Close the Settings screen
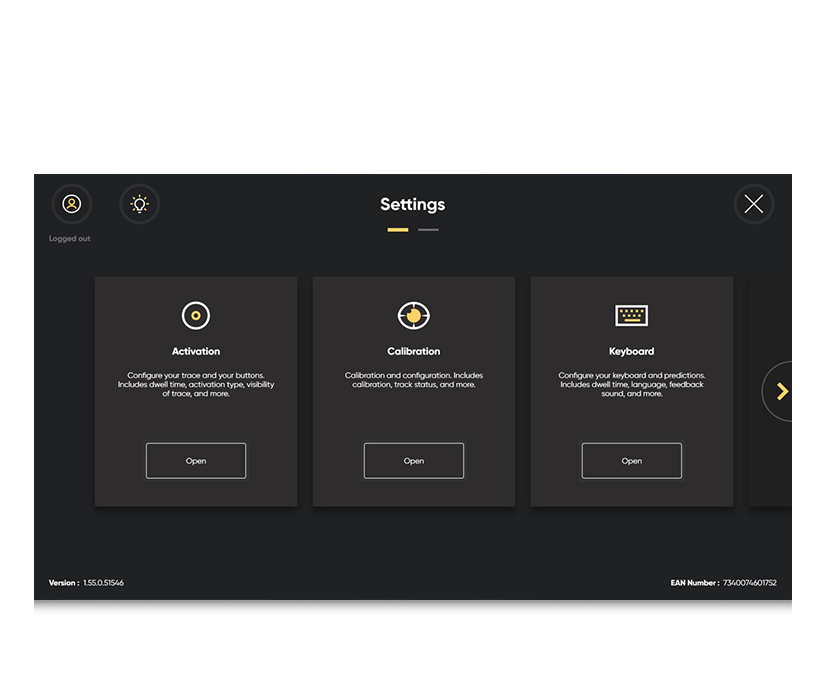 [x=753, y=204]
